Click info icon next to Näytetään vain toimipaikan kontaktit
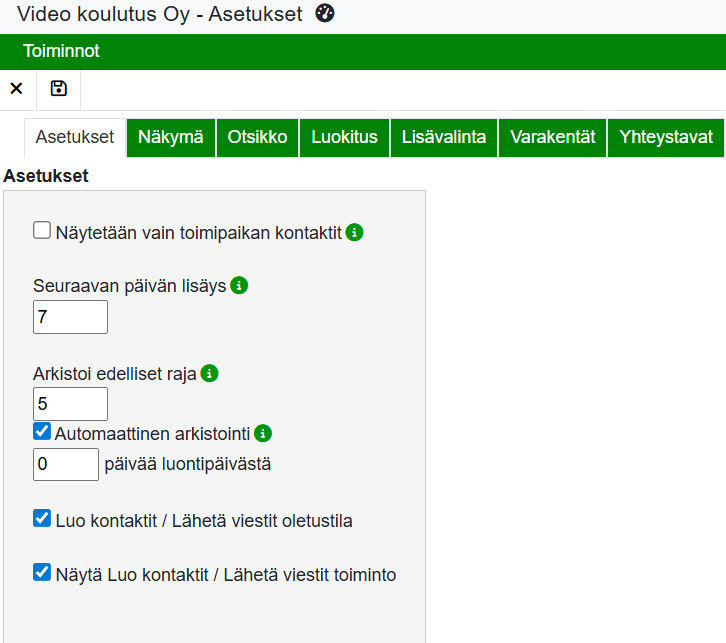The width and height of the screenshot is (726, 643). point(354,232)
